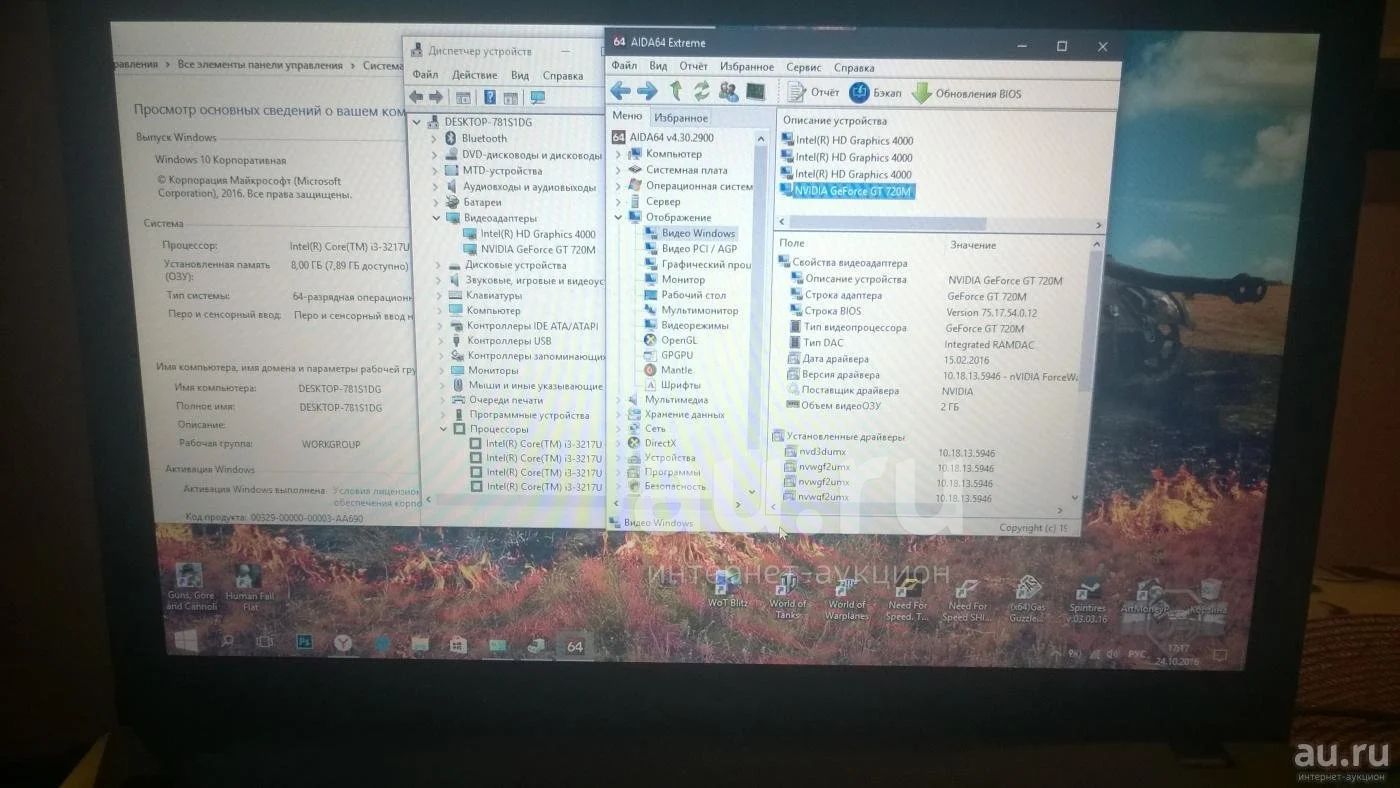Viewport: 1400px width, 788px height.
Task: Expand the DirectX node in AIDA64 tree
Action: pos(618,443)
